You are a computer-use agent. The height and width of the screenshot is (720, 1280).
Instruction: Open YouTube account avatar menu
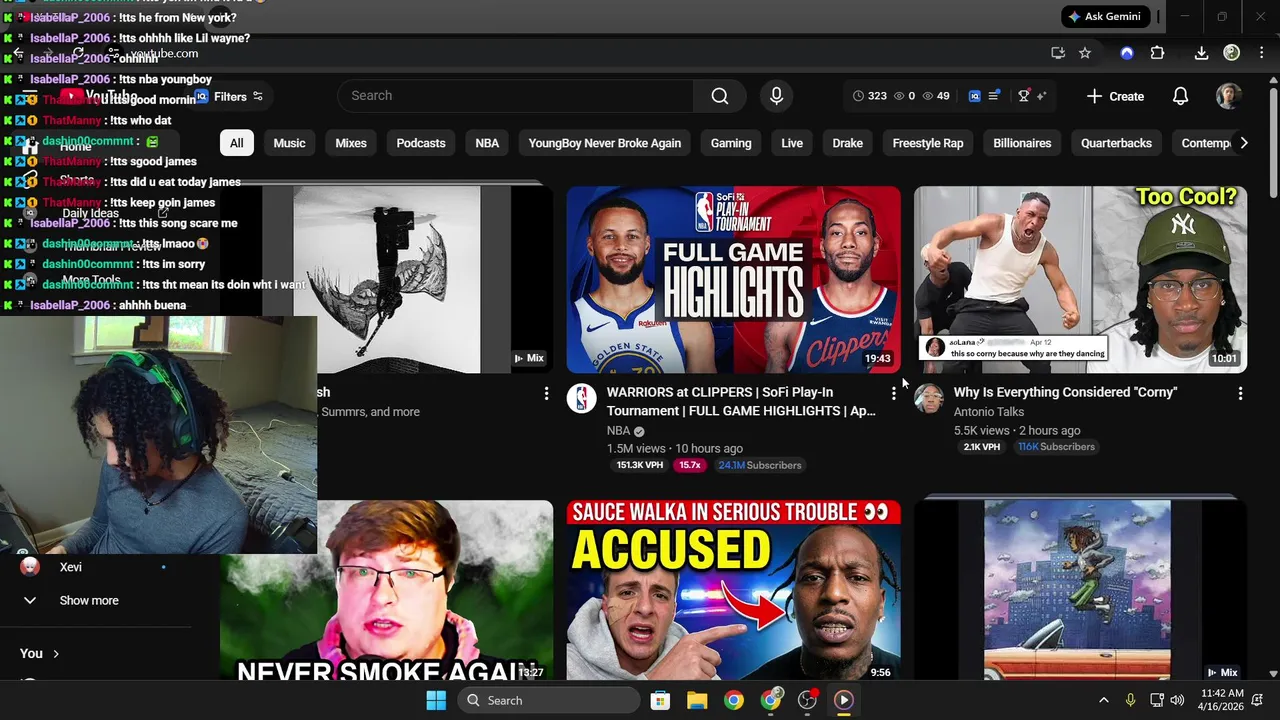coord(1228,96)
